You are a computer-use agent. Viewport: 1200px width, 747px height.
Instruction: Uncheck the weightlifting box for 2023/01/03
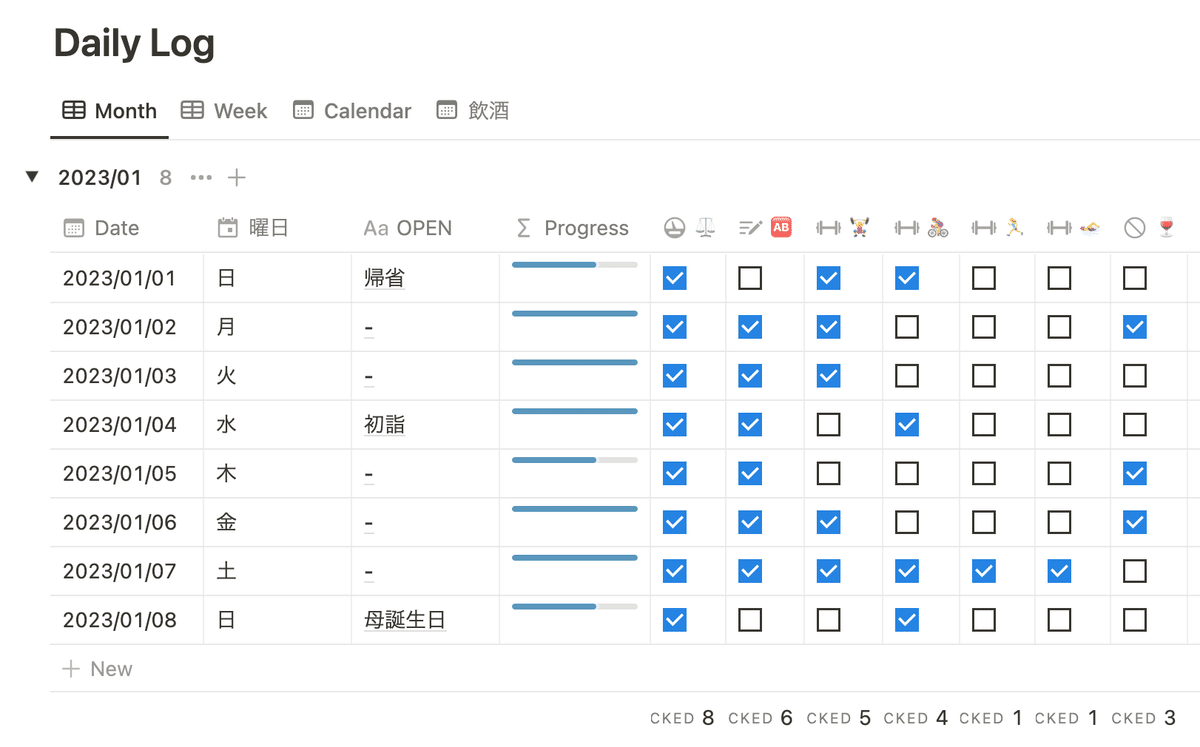[x=829, y=376]
